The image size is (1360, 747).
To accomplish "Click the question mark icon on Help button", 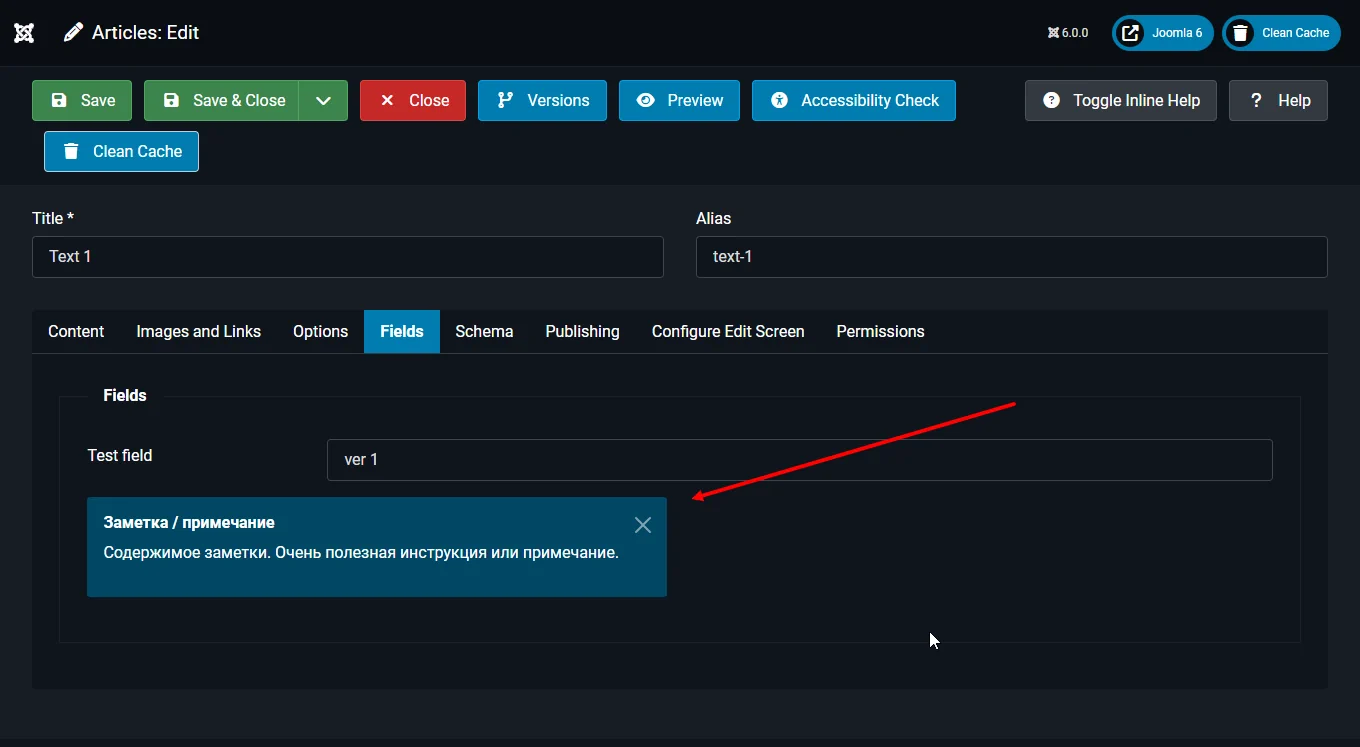I will click(x=1256, y=100).
